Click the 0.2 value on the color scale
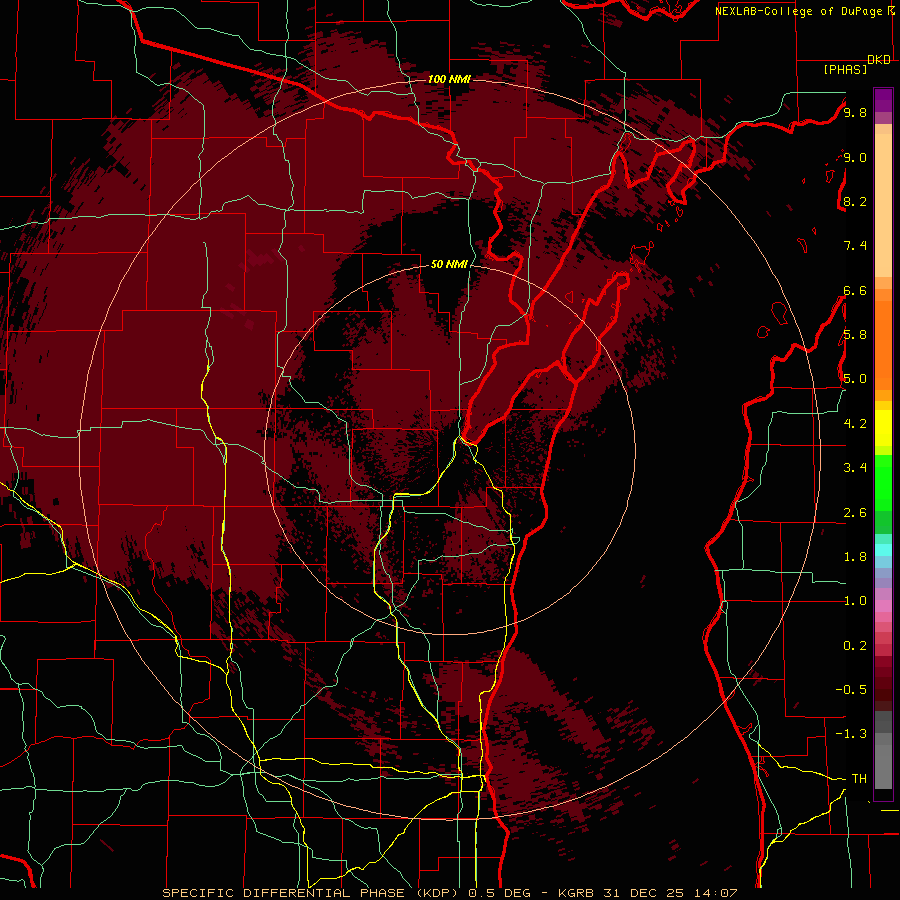Image resolution: width=900 pixels, height=900 pixels. [x=855, y=646]
